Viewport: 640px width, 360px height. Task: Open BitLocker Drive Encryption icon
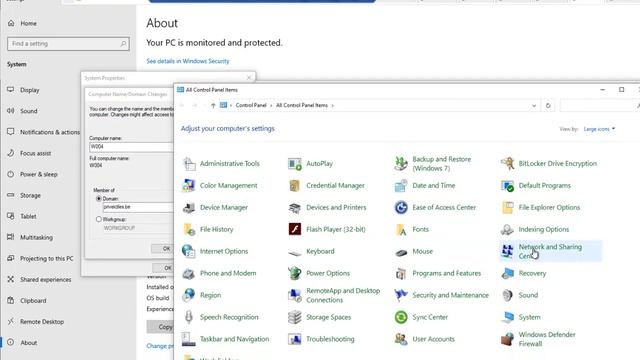pos(507,164)
